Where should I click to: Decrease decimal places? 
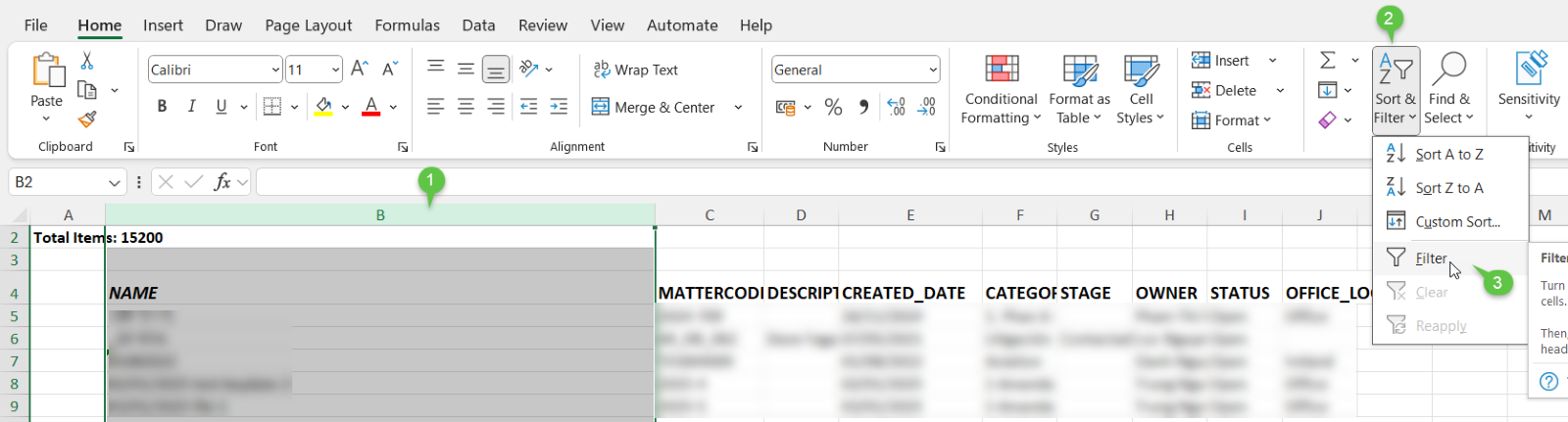(926, 107)
